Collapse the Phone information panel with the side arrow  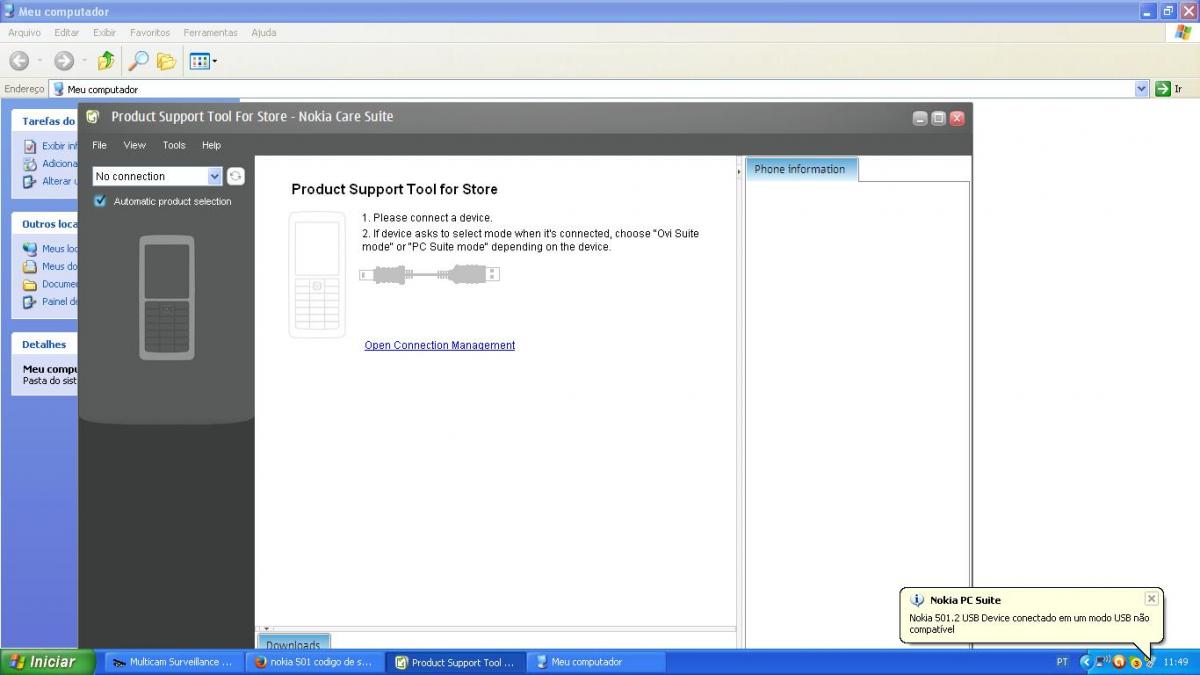tap(740, 172)
